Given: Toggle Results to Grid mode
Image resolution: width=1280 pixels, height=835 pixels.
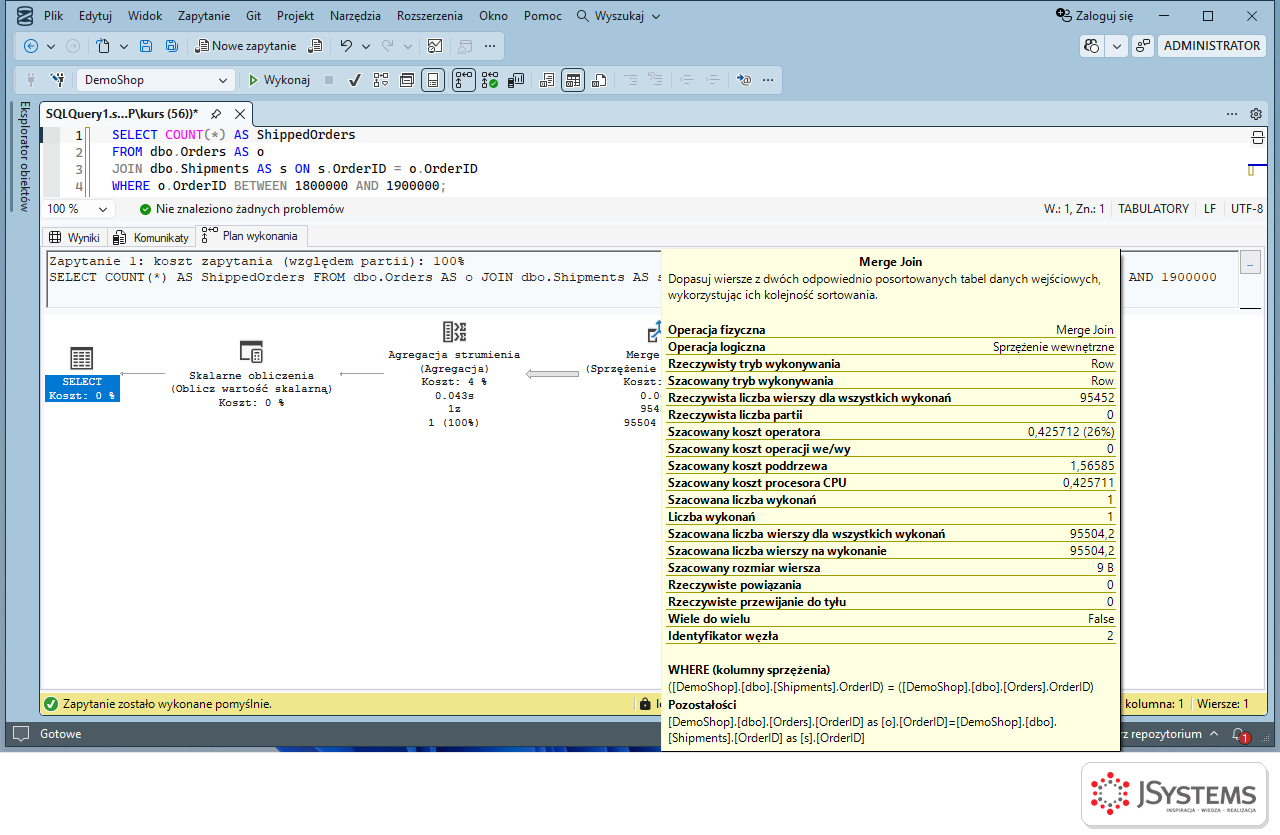Looking at the screenshot, I should point(572,80).
